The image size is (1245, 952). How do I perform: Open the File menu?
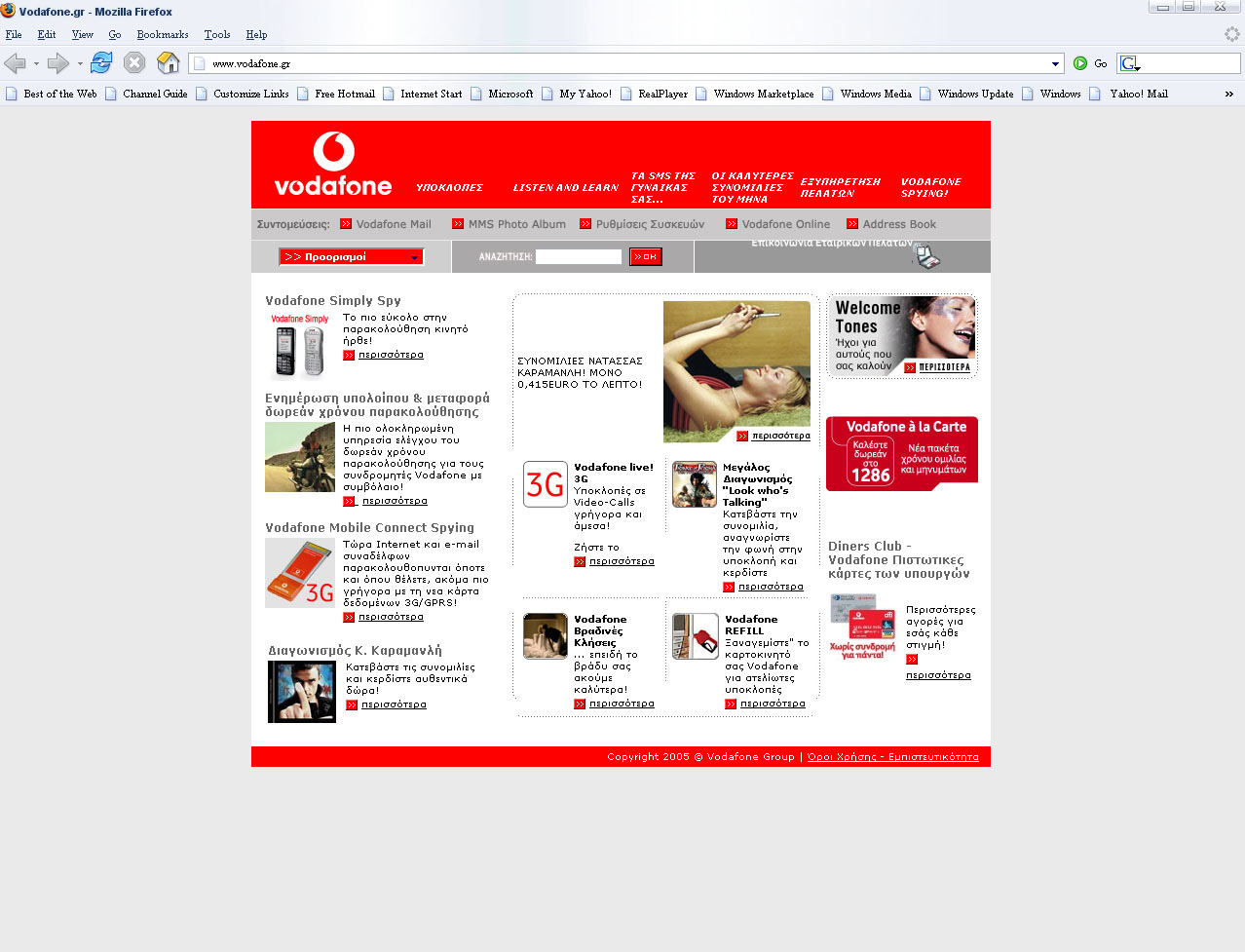coord(14,34)
